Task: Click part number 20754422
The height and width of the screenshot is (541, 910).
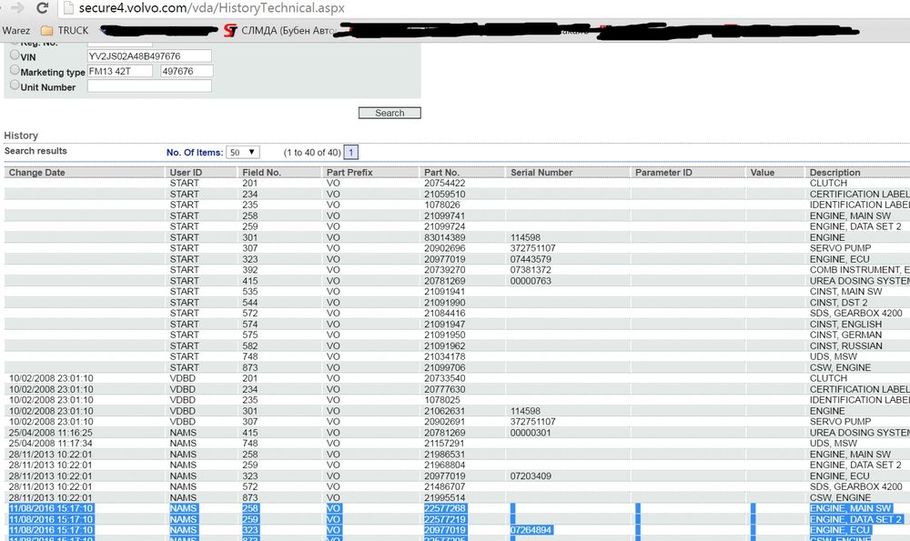Action: (x=445, y=183)
